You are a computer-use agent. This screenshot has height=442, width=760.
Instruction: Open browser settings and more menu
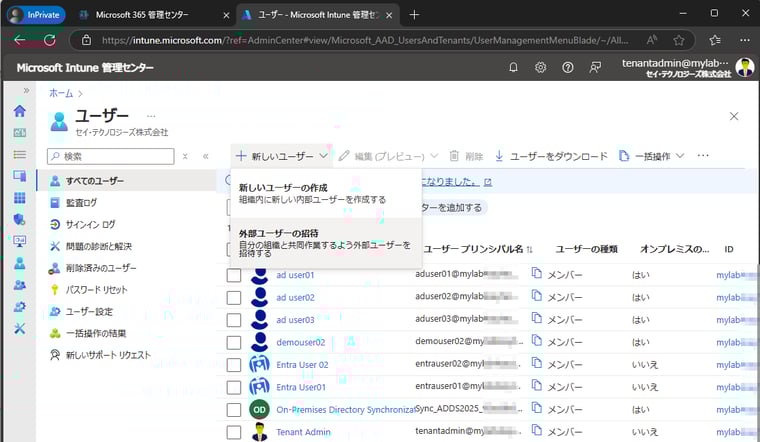[x=745, y=40]
